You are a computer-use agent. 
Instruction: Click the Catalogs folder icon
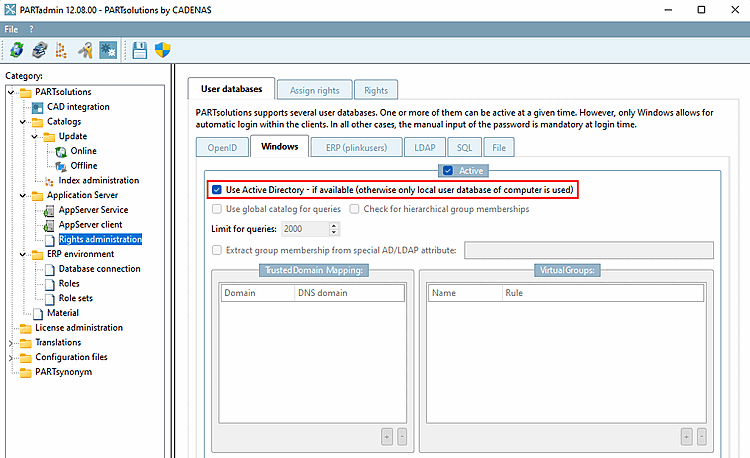(x=37, y=122)
